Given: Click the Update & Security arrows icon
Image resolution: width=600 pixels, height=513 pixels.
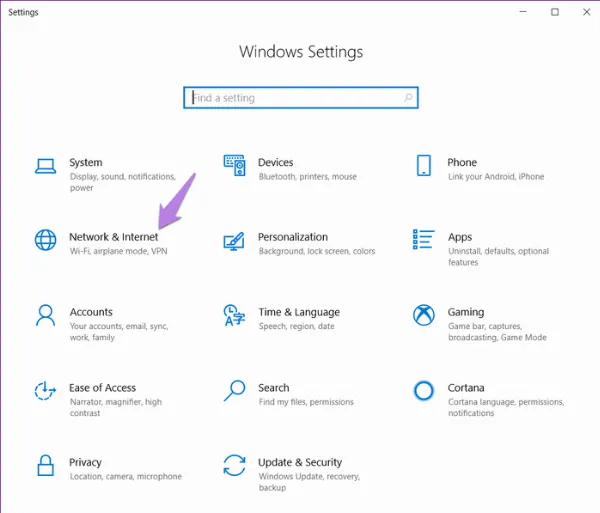Looking at the screenshot, I should (234, 466).
